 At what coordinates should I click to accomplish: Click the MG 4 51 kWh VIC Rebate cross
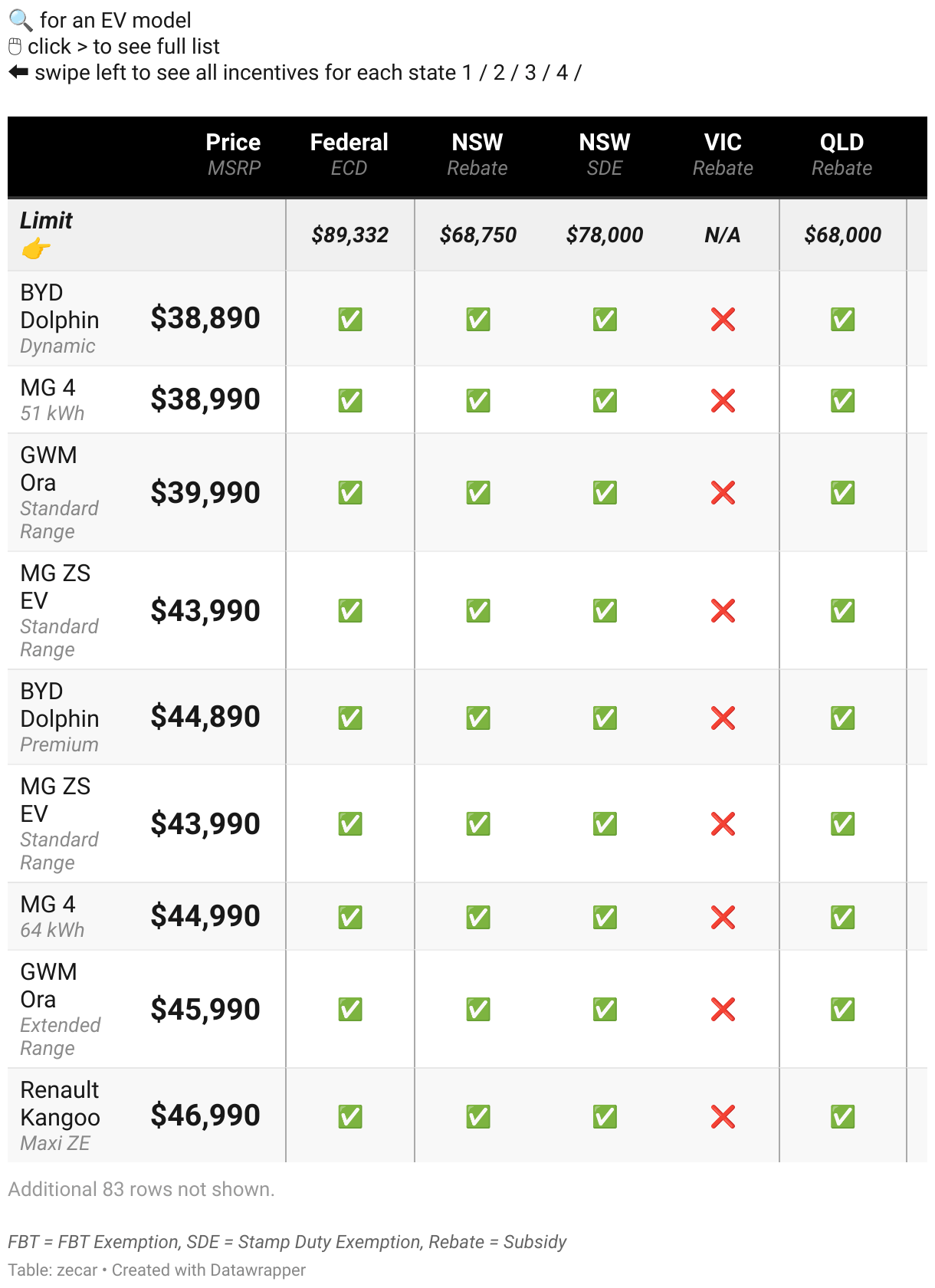click(723, 400)
